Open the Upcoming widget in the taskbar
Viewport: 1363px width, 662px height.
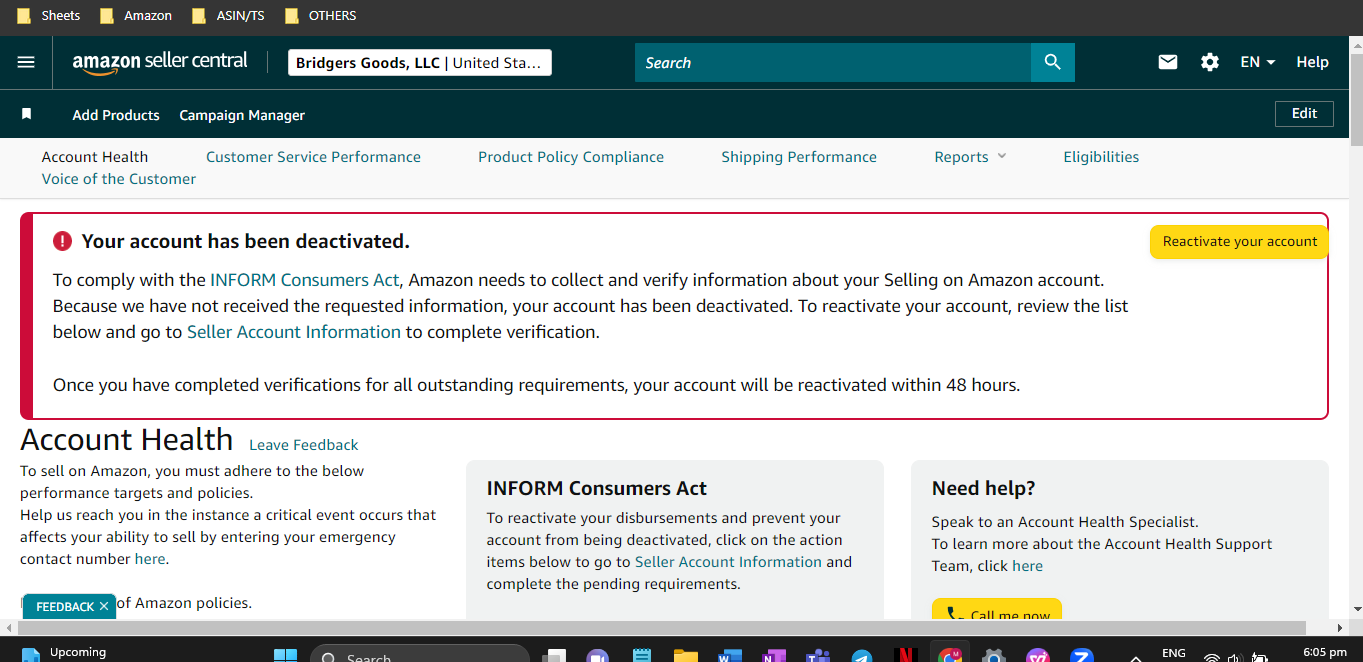point(64,653)
